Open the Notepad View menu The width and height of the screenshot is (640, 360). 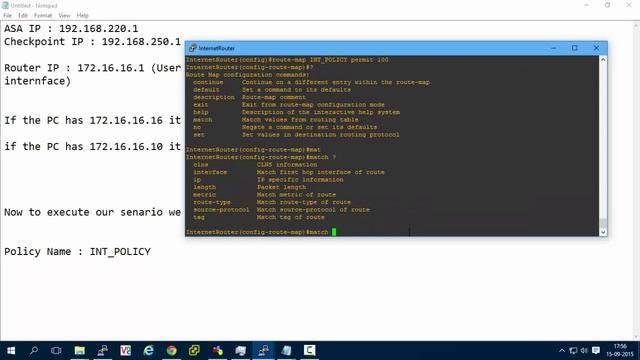click(x=64, y=16)
